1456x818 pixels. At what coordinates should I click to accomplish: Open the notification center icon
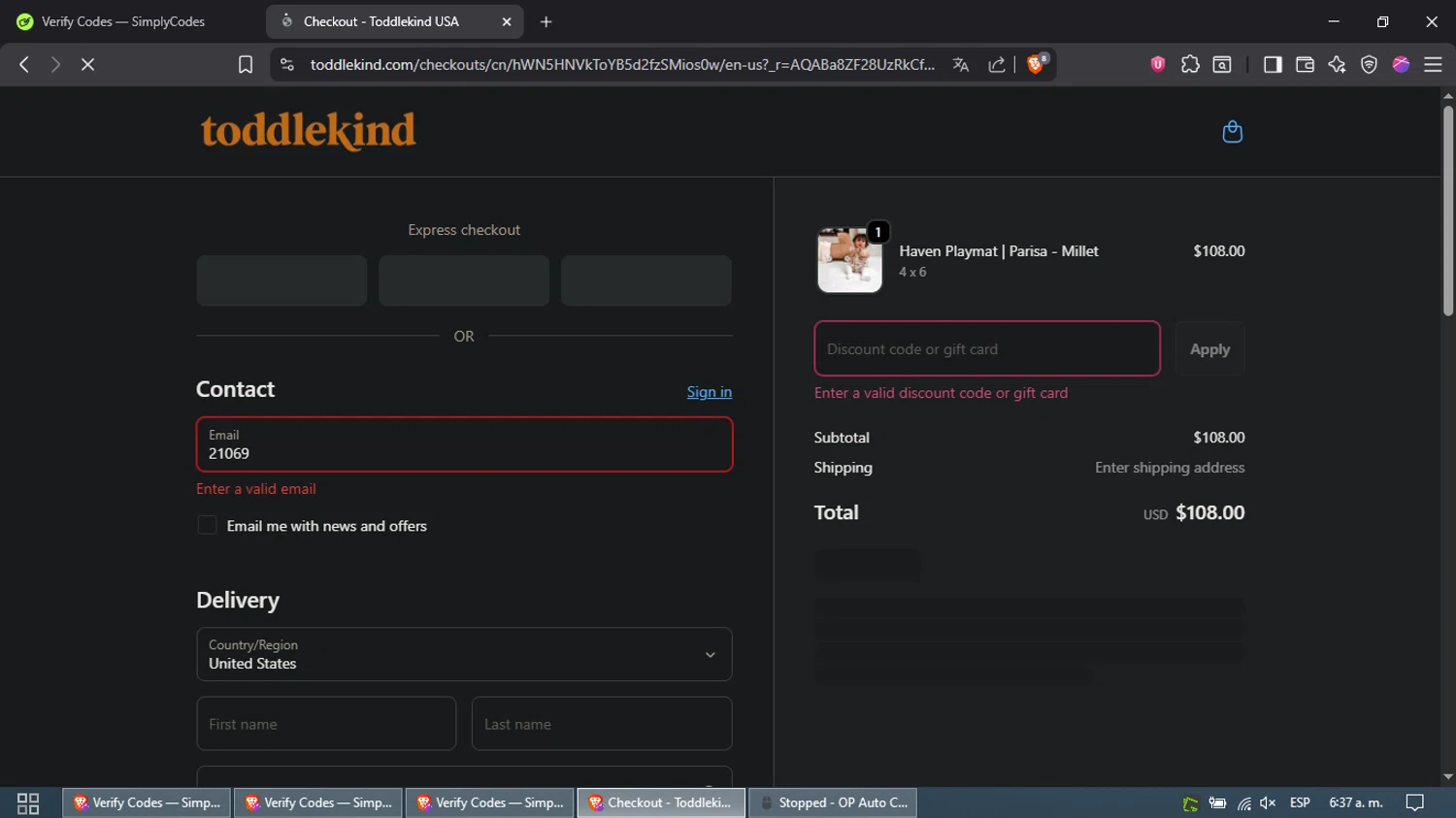click(x=1415, y=802)
